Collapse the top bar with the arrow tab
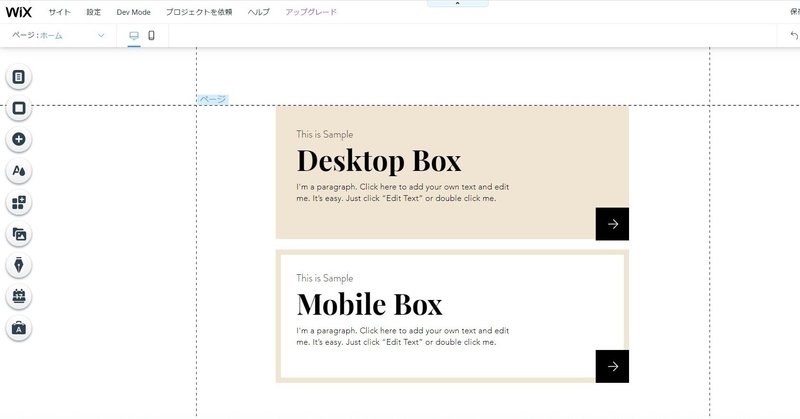The image size is (800, 419). (458, 3)
